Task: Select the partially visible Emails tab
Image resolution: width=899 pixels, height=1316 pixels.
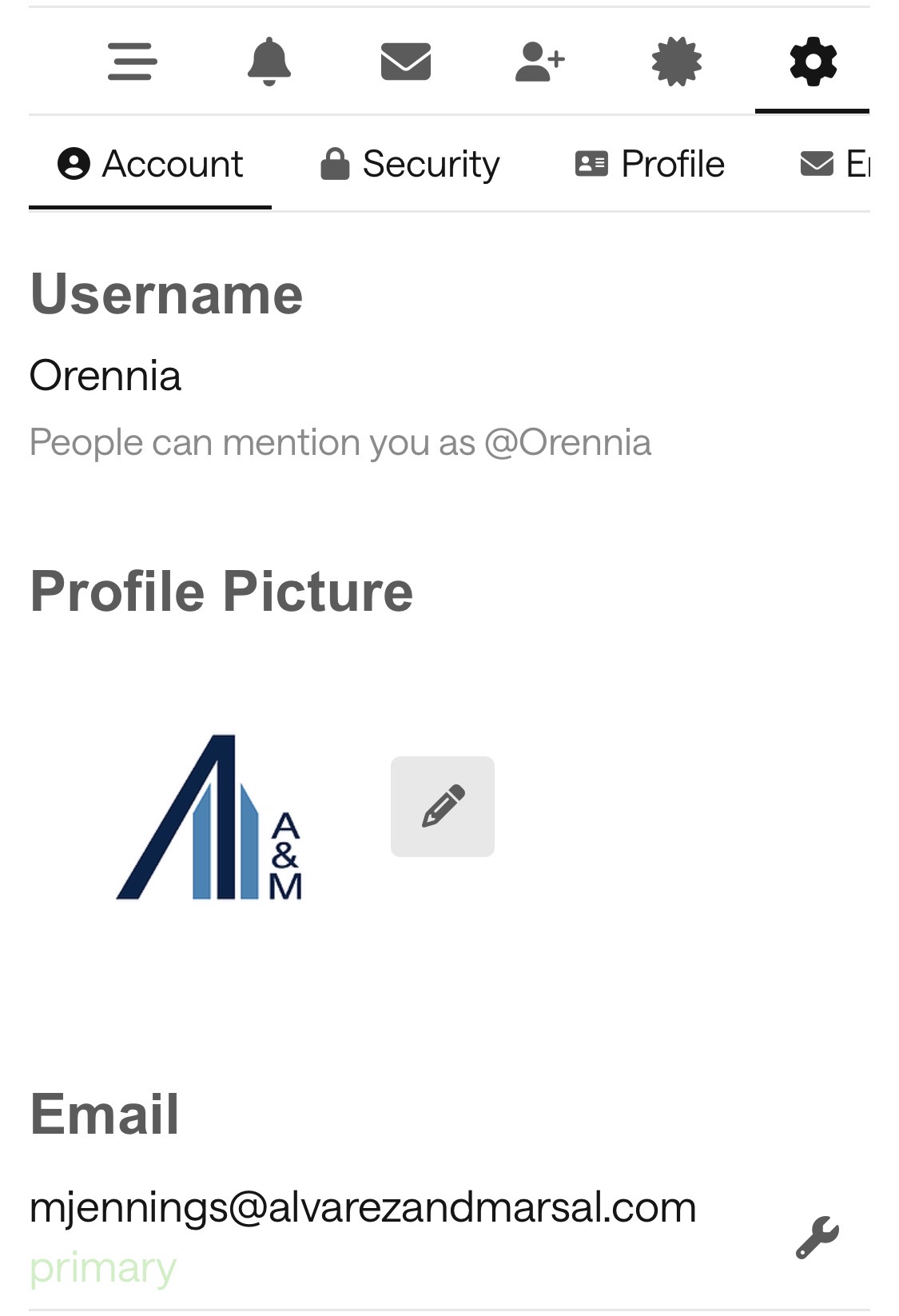Action: tap(835, 164)
